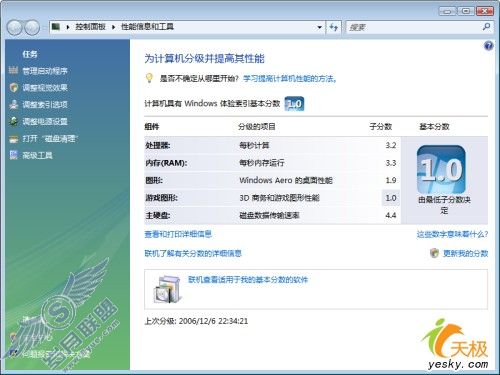Viewport: 500px width, 375px height.
Task: Click the 3.3 memory subscore
Action: pyautogui.click(x=391, y=163)
